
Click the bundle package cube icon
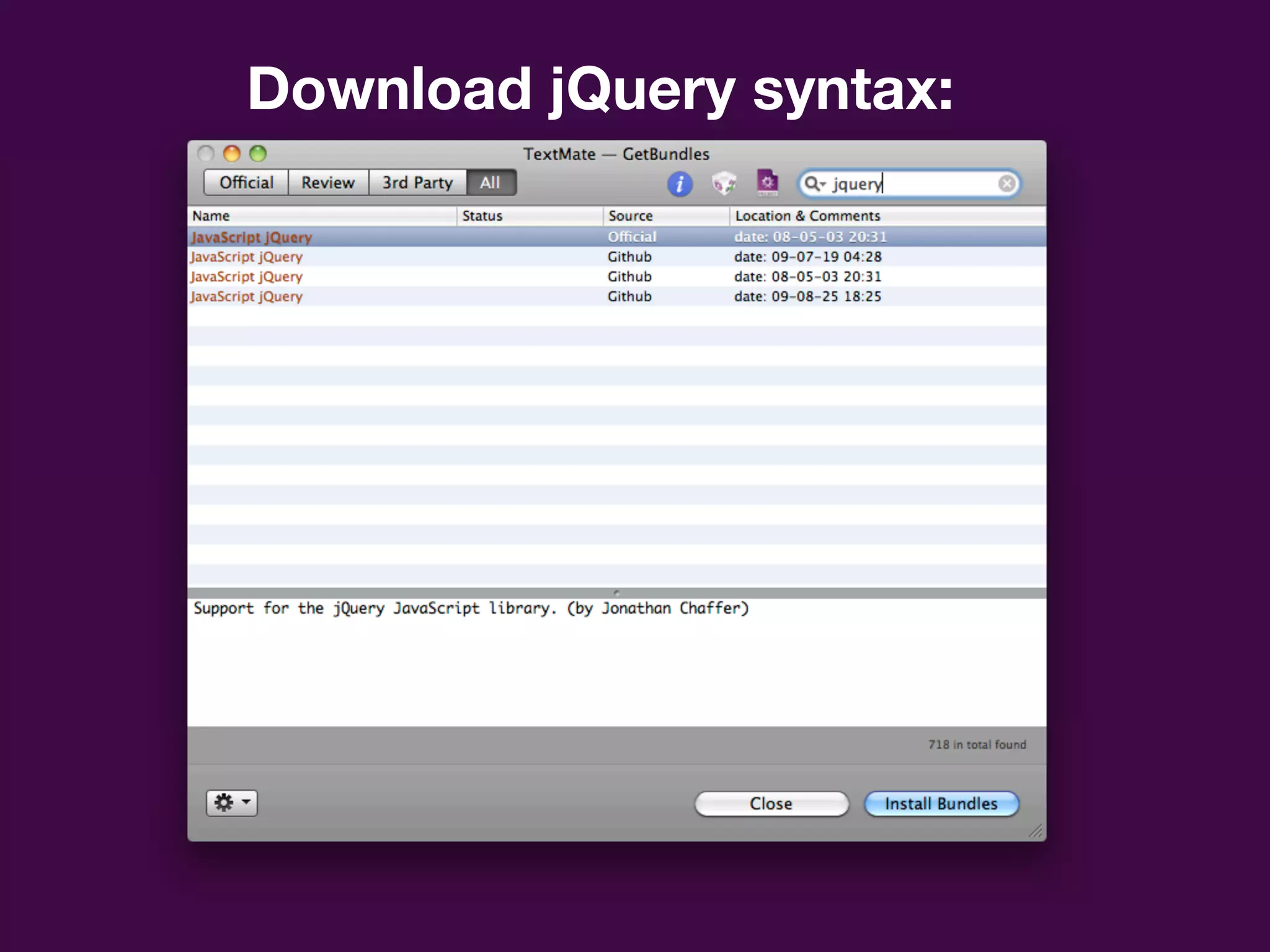coord(724,183)
